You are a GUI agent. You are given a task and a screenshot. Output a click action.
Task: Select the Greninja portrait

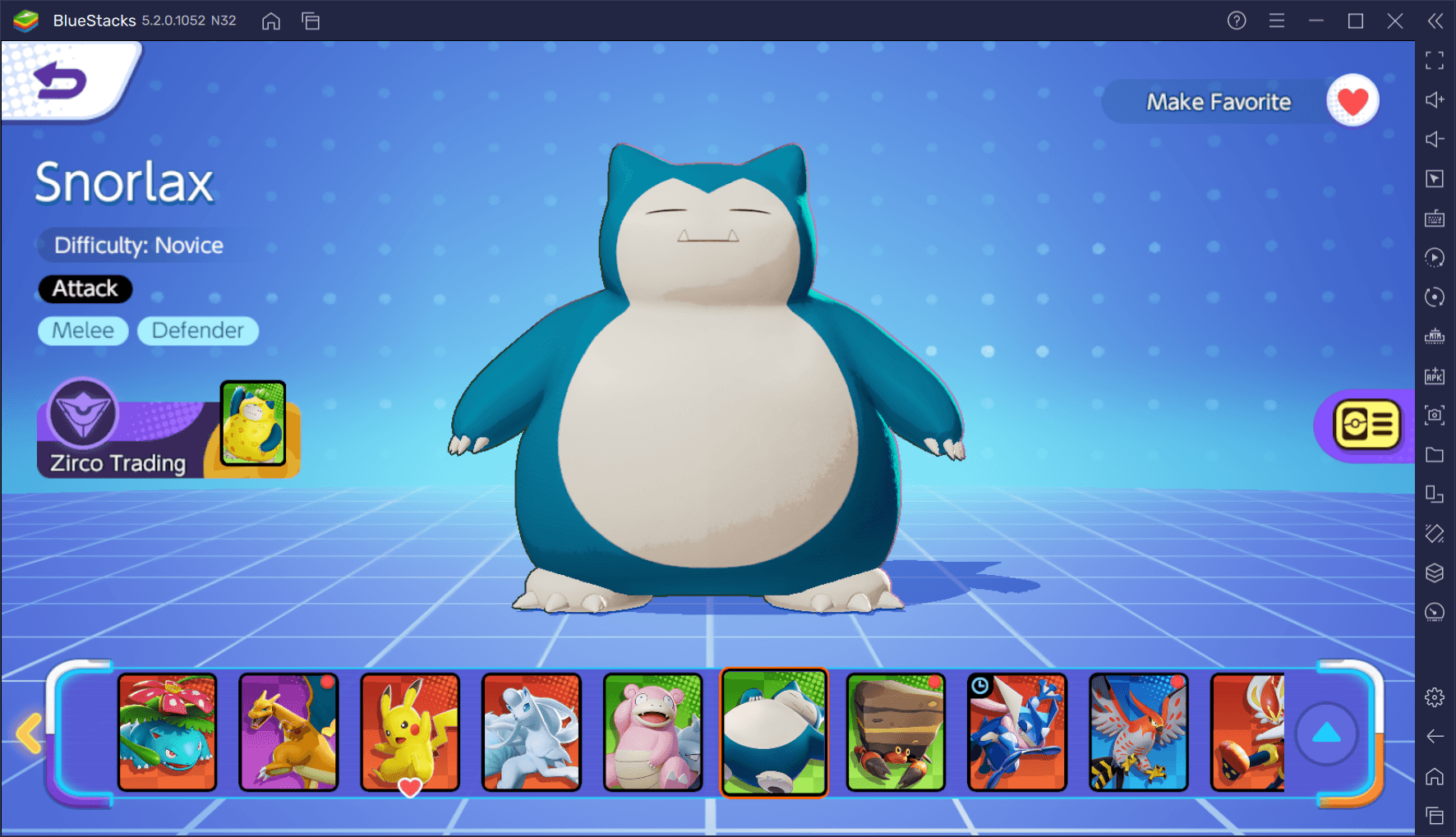(1017, 732)
